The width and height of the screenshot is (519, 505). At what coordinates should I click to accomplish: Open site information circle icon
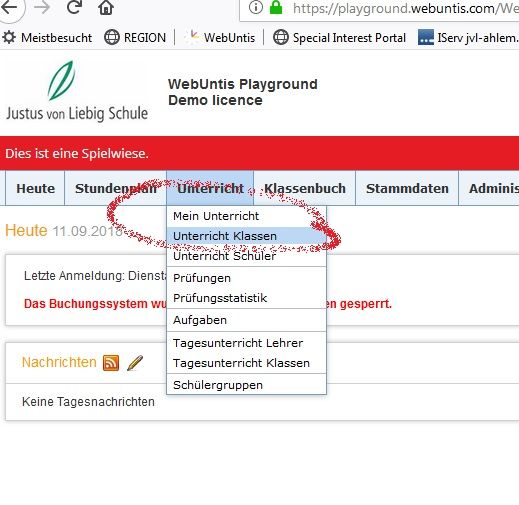256,7
